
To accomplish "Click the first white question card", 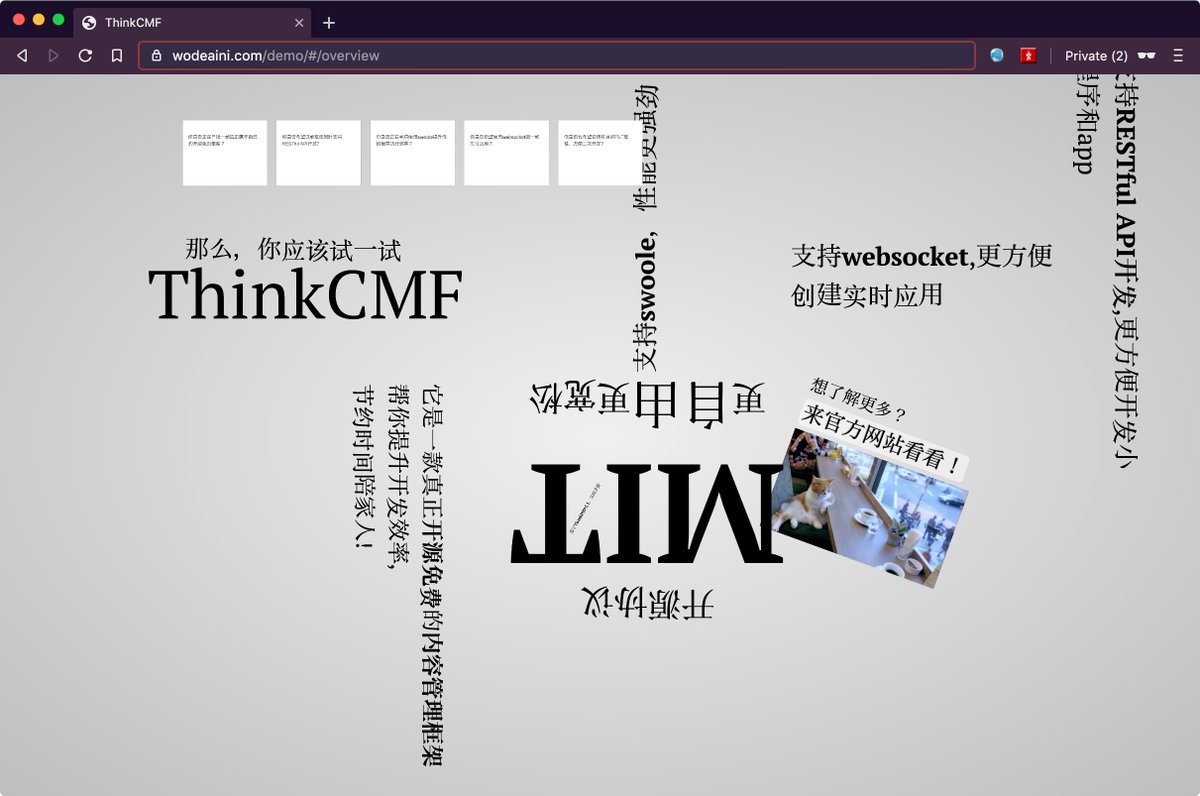I will 224,152.
